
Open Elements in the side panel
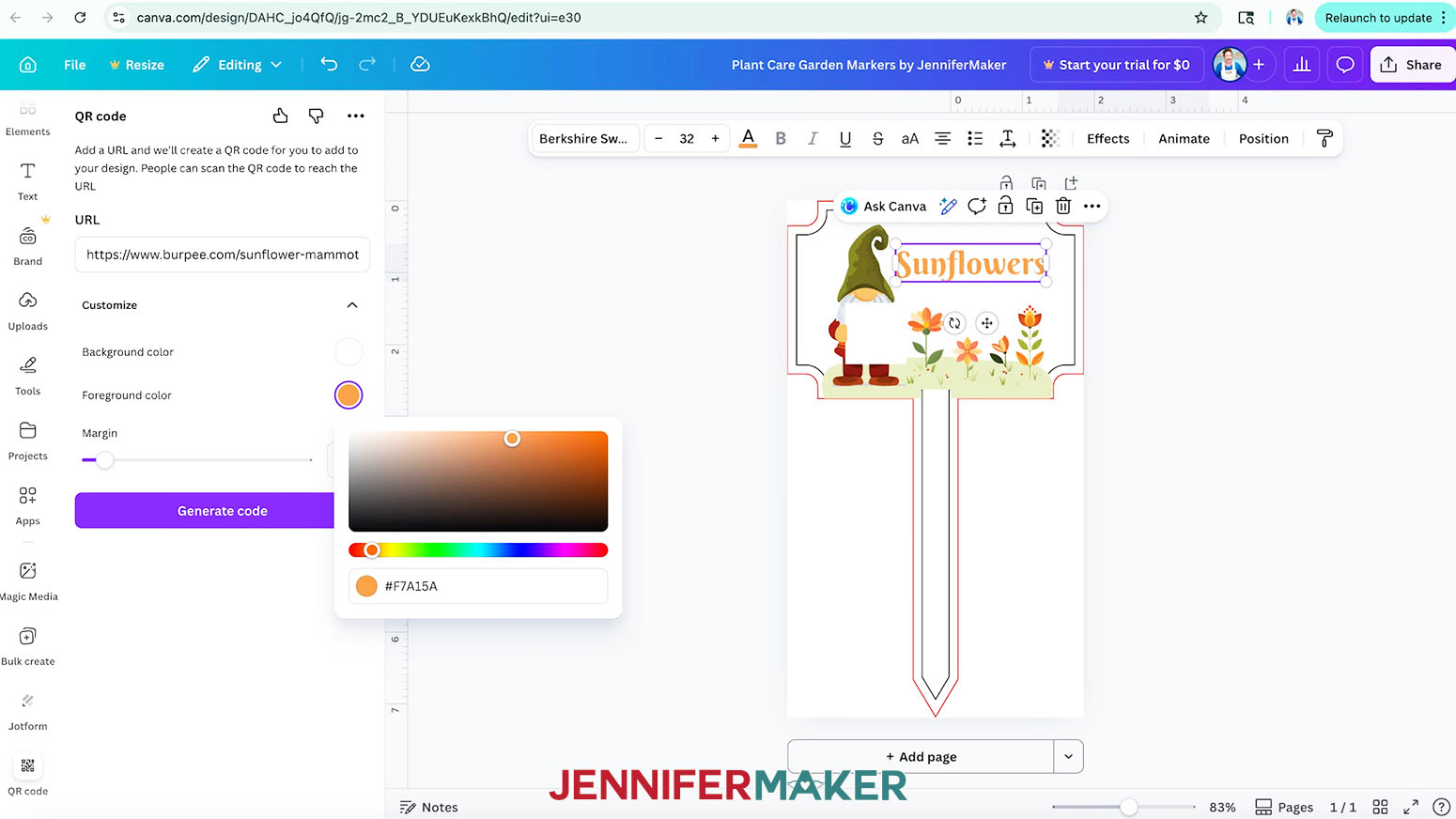coord(27,119)
